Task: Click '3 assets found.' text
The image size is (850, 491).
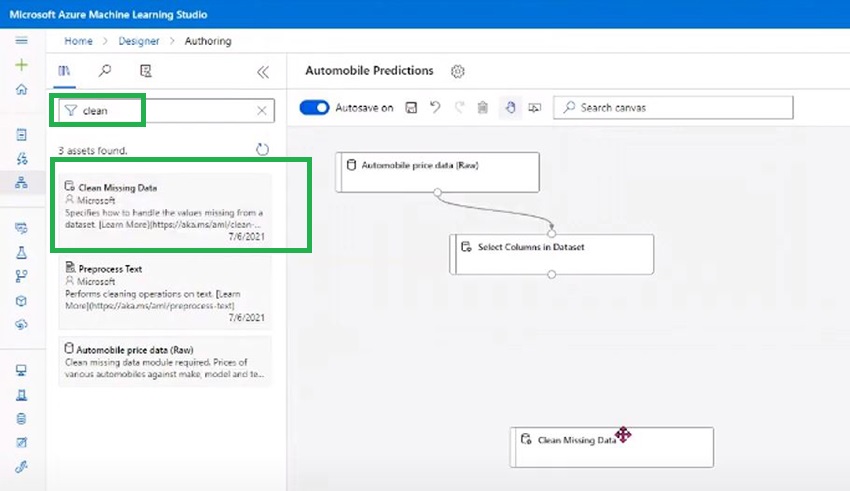Action: (93, 151)
